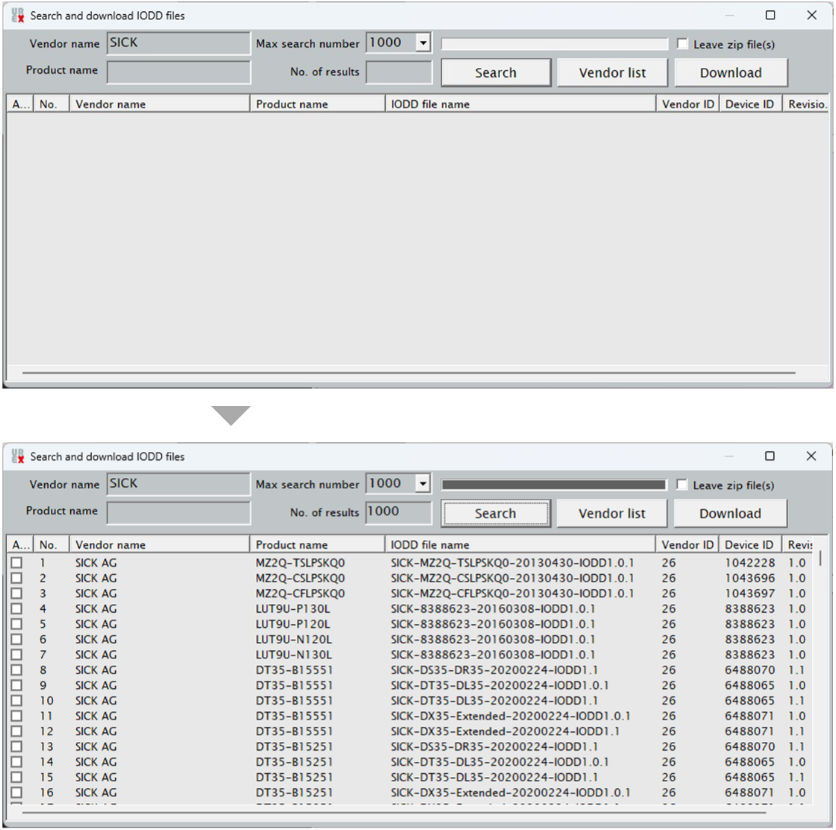Image resolution: width=836 pixels, height=830 pixels.
Task: Sort by IODD file name column in upper window
Action: (x=520, y=104)
